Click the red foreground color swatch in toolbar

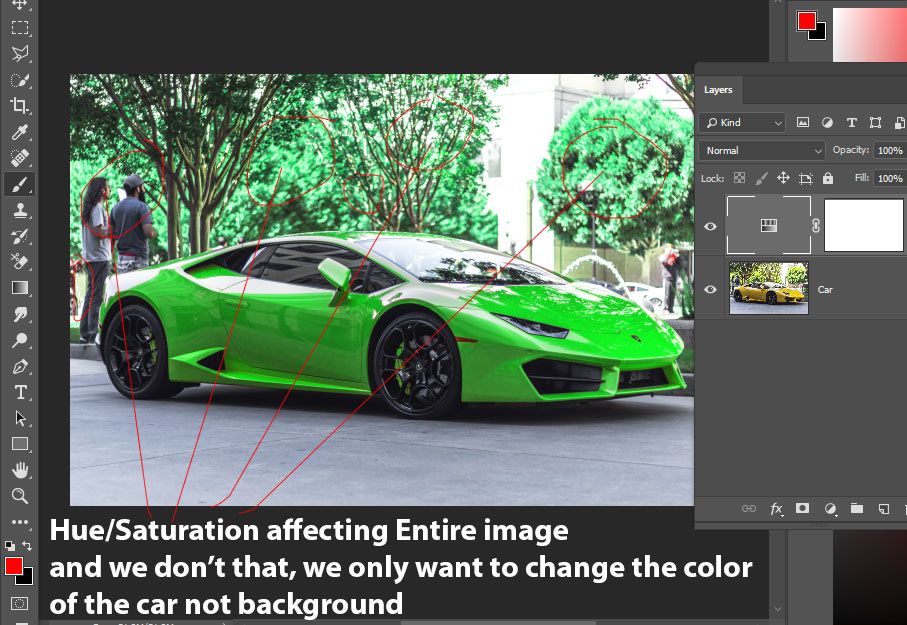point(14,566)
